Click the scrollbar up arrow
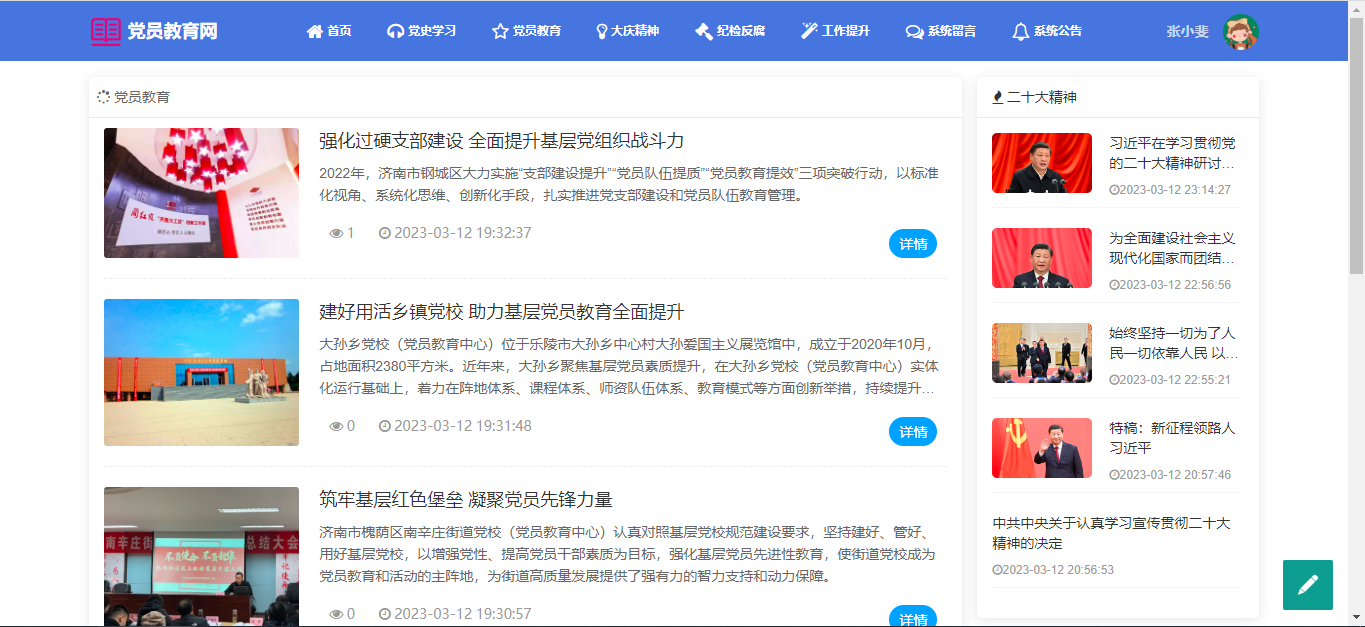Viewport: 1365px width, 627px height. tap(1356, 8)
